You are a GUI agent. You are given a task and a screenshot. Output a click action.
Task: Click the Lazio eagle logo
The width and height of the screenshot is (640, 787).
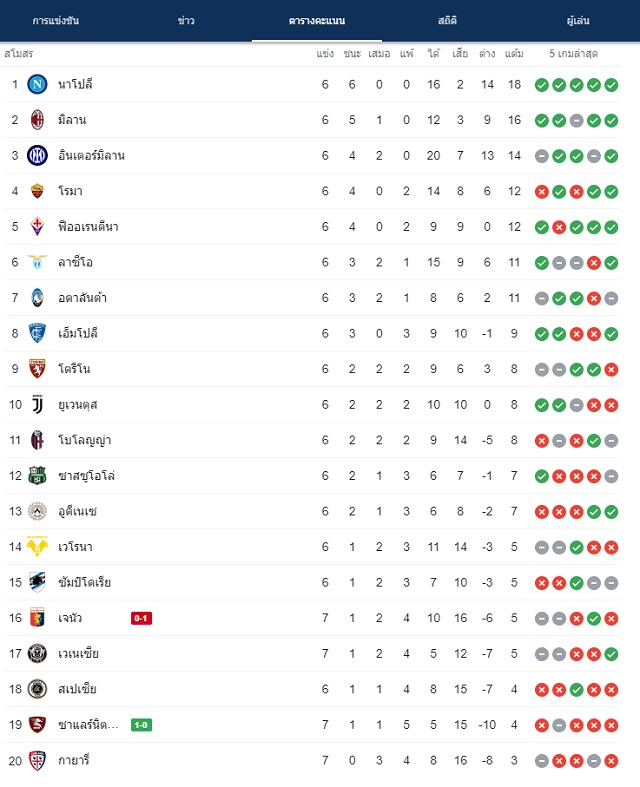click(x=37, y=262)
